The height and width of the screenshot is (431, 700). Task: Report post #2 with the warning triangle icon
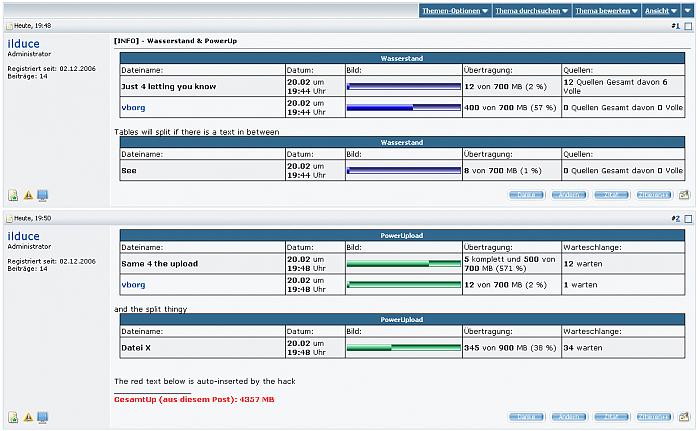click(x=28, y=417)
